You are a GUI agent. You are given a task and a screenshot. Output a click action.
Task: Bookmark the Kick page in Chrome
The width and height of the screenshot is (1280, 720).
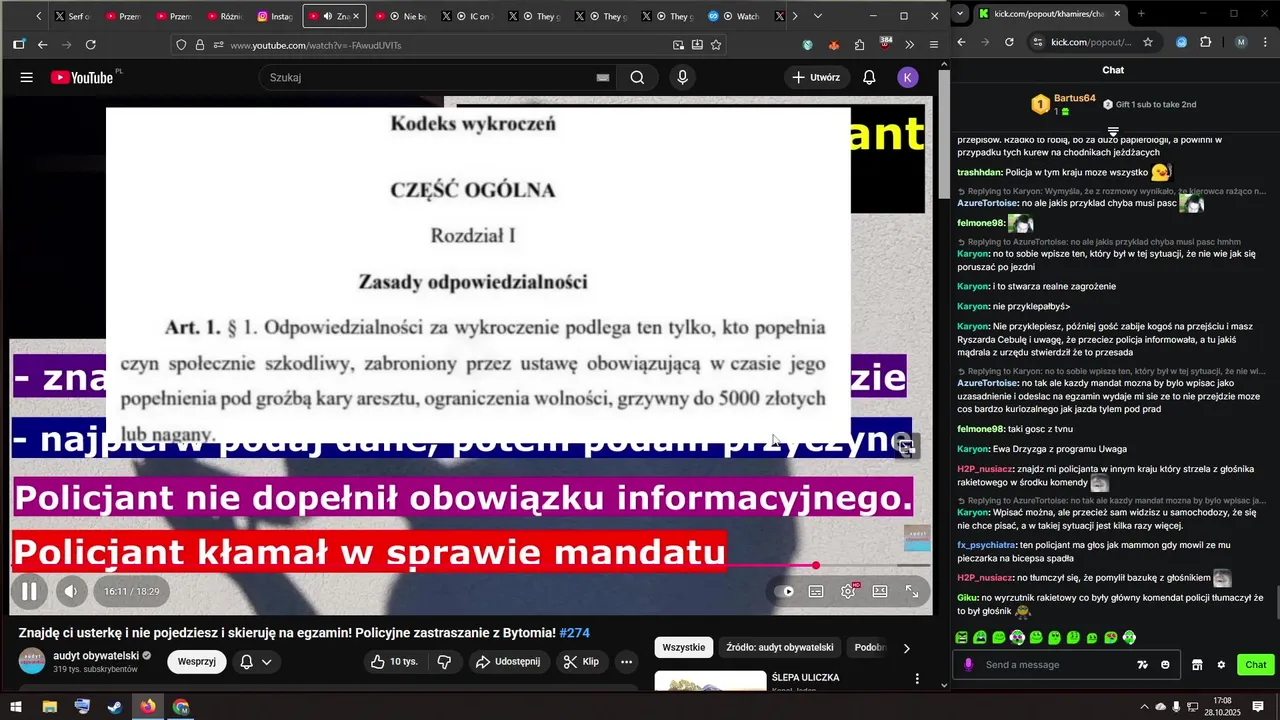click(1148, 42)
